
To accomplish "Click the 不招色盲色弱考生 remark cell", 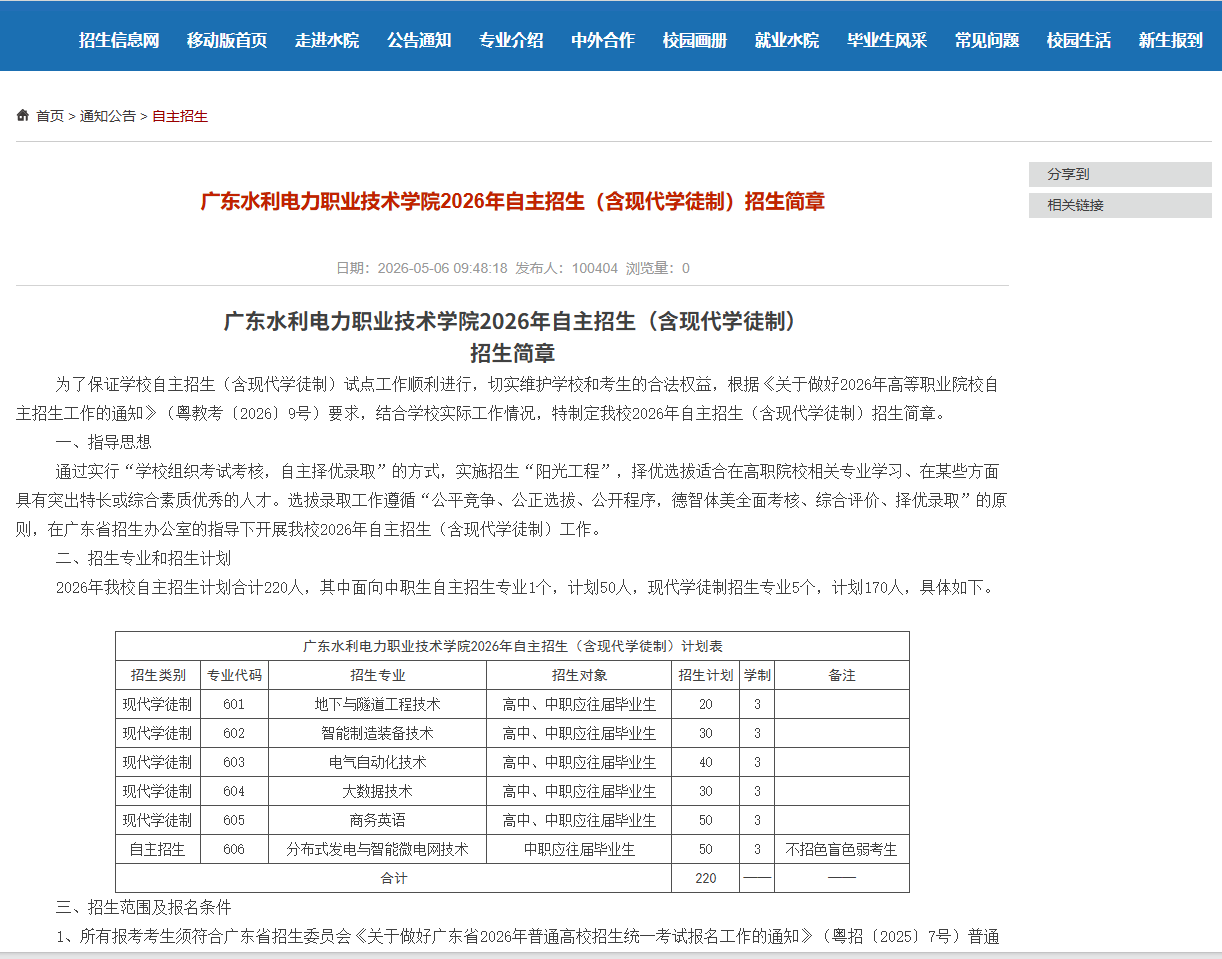I will pos(842,849).
